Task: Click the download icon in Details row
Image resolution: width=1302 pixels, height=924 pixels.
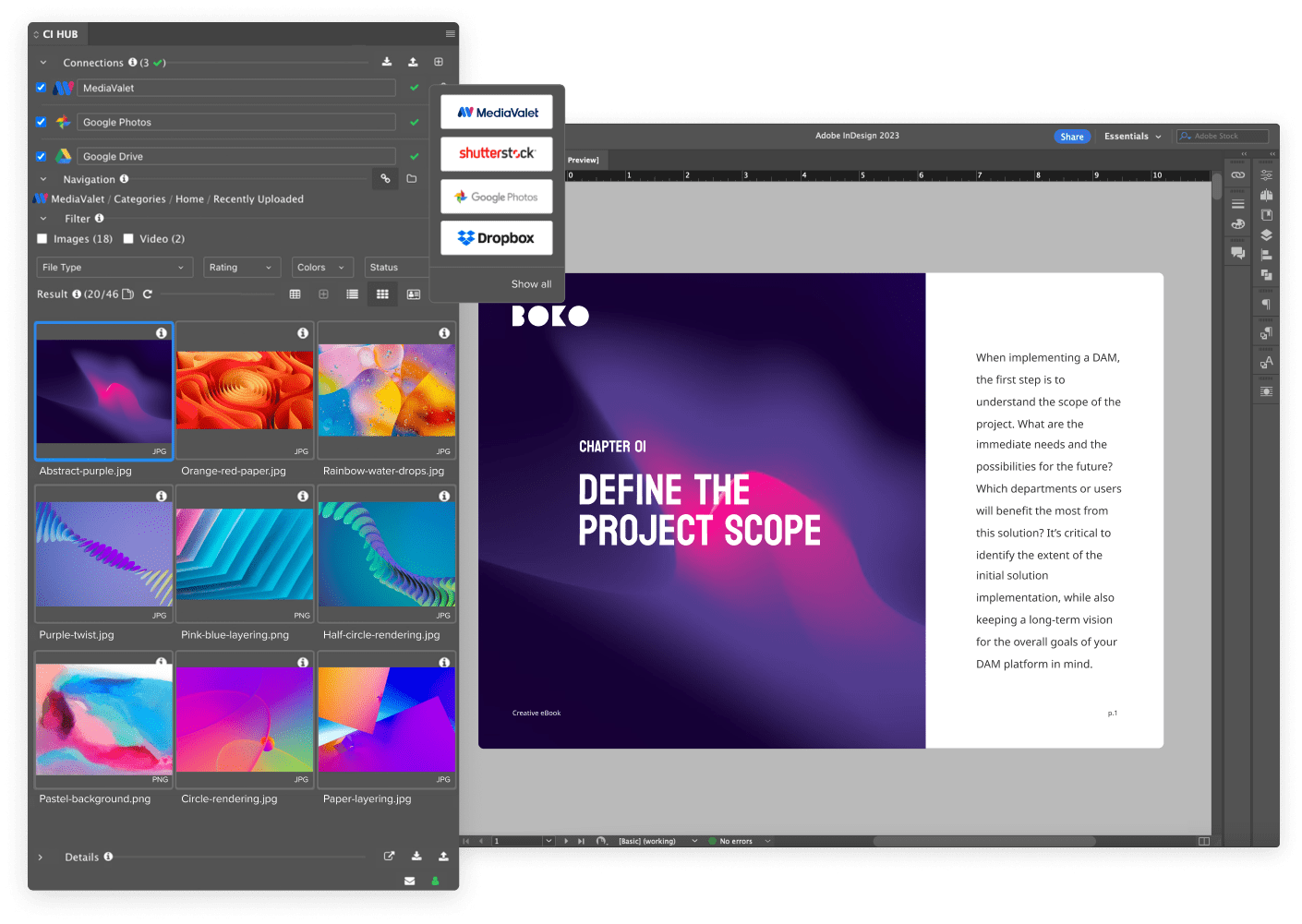Action: (416, 856)
